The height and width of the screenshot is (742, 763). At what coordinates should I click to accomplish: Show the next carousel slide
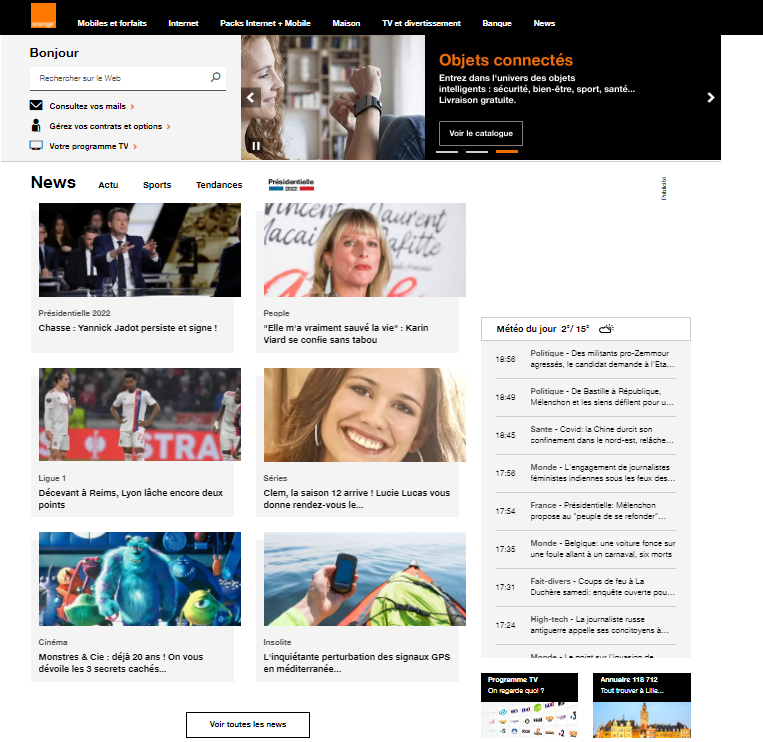710,97
